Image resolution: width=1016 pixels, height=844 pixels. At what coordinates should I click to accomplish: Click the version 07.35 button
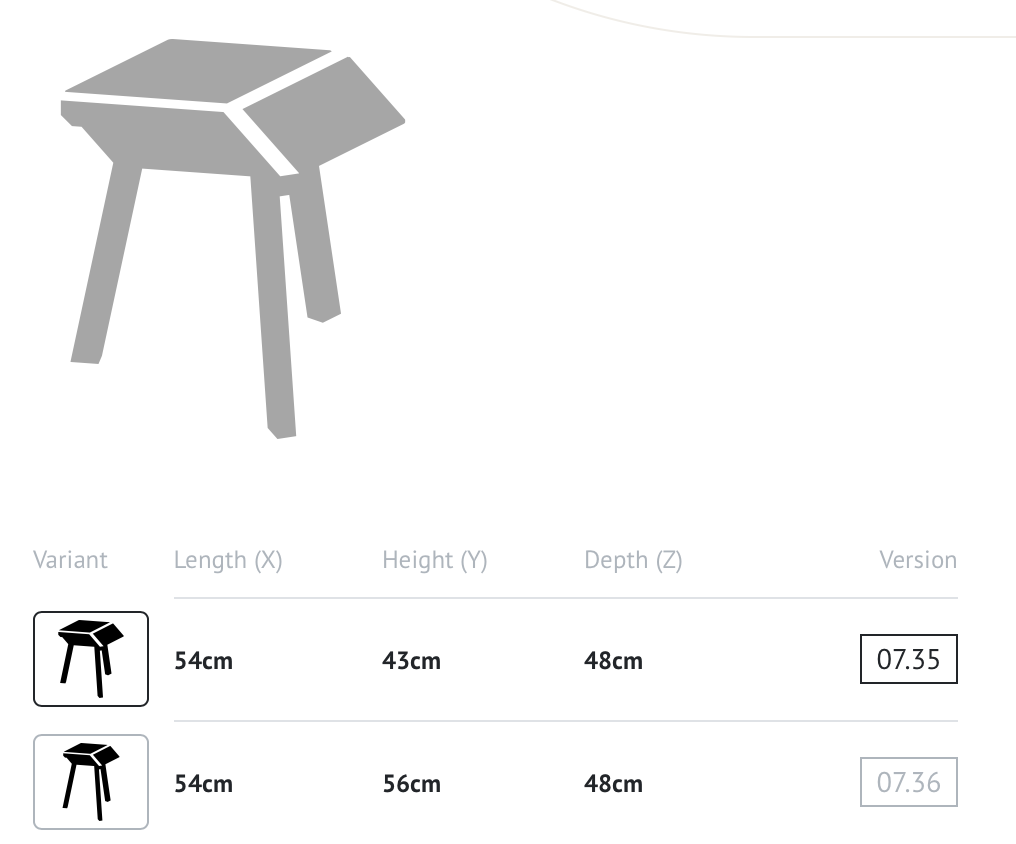(908, 659)
